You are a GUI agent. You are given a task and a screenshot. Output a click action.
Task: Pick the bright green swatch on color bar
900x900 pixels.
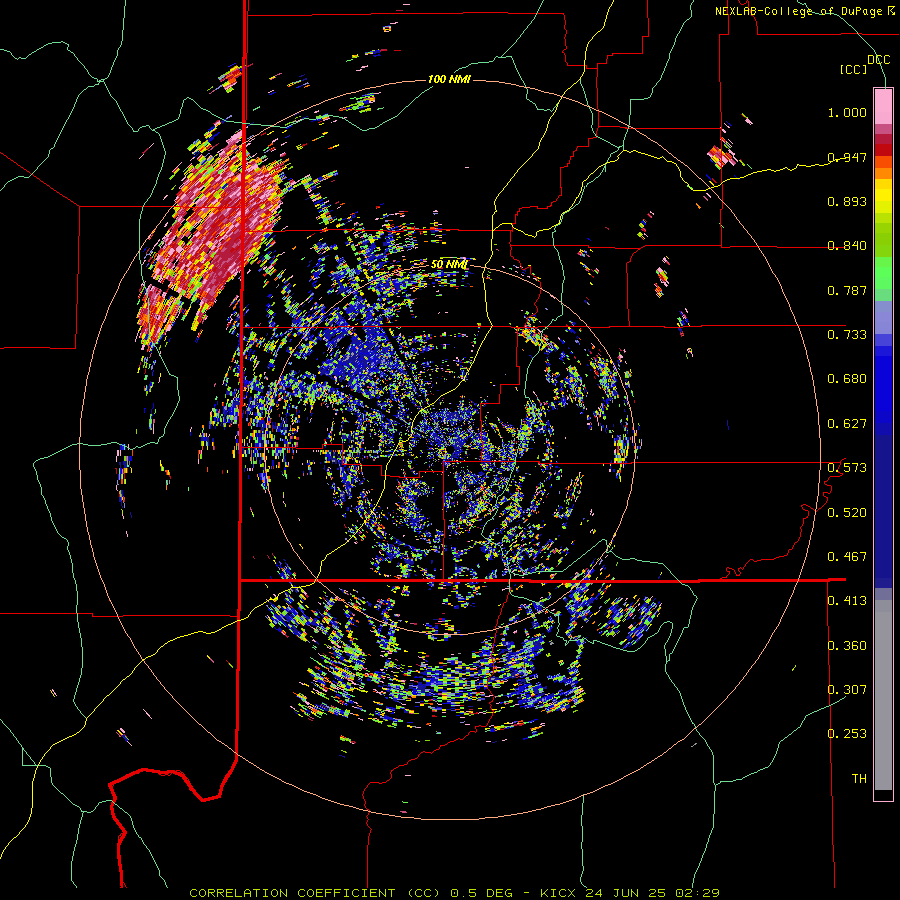coord(883,273)
